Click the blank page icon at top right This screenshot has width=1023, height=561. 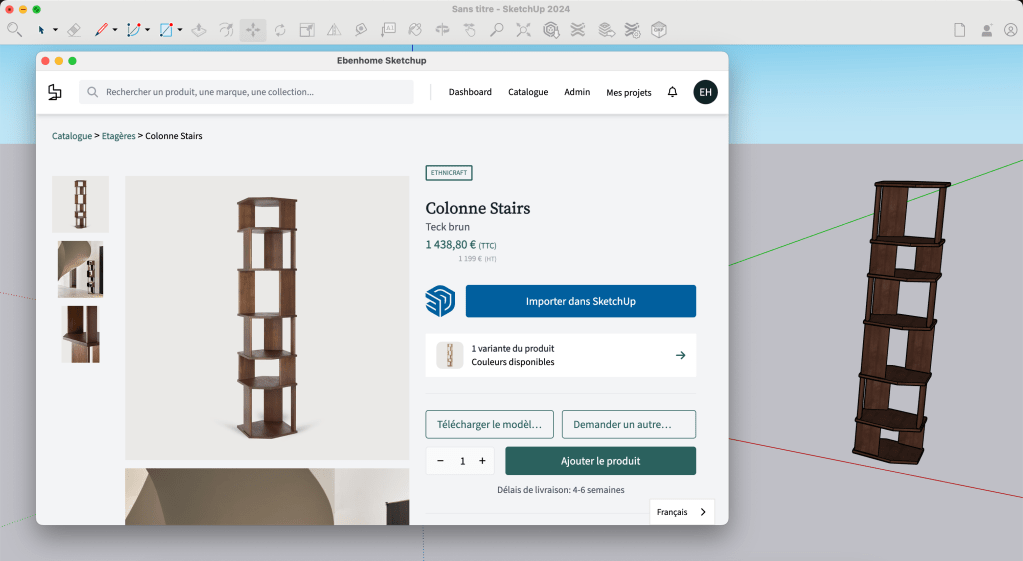pyautogui.click(x=960, y=30)
